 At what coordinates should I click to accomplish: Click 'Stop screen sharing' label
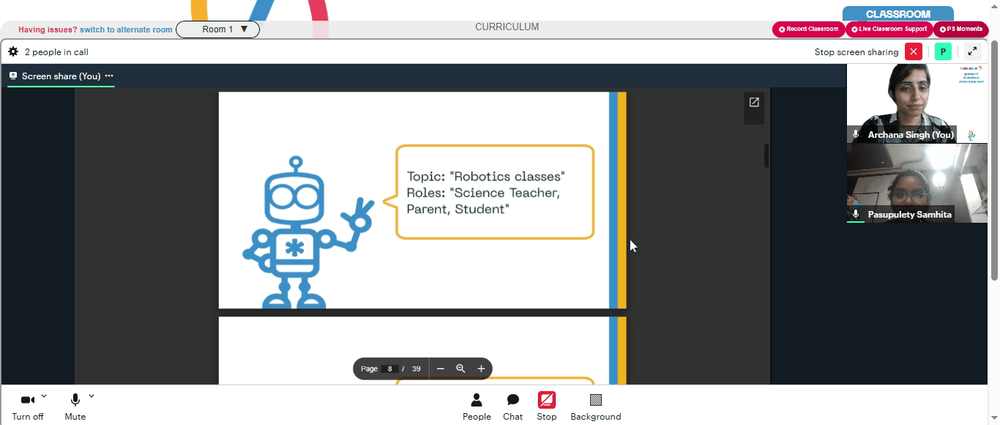(856, 52)
